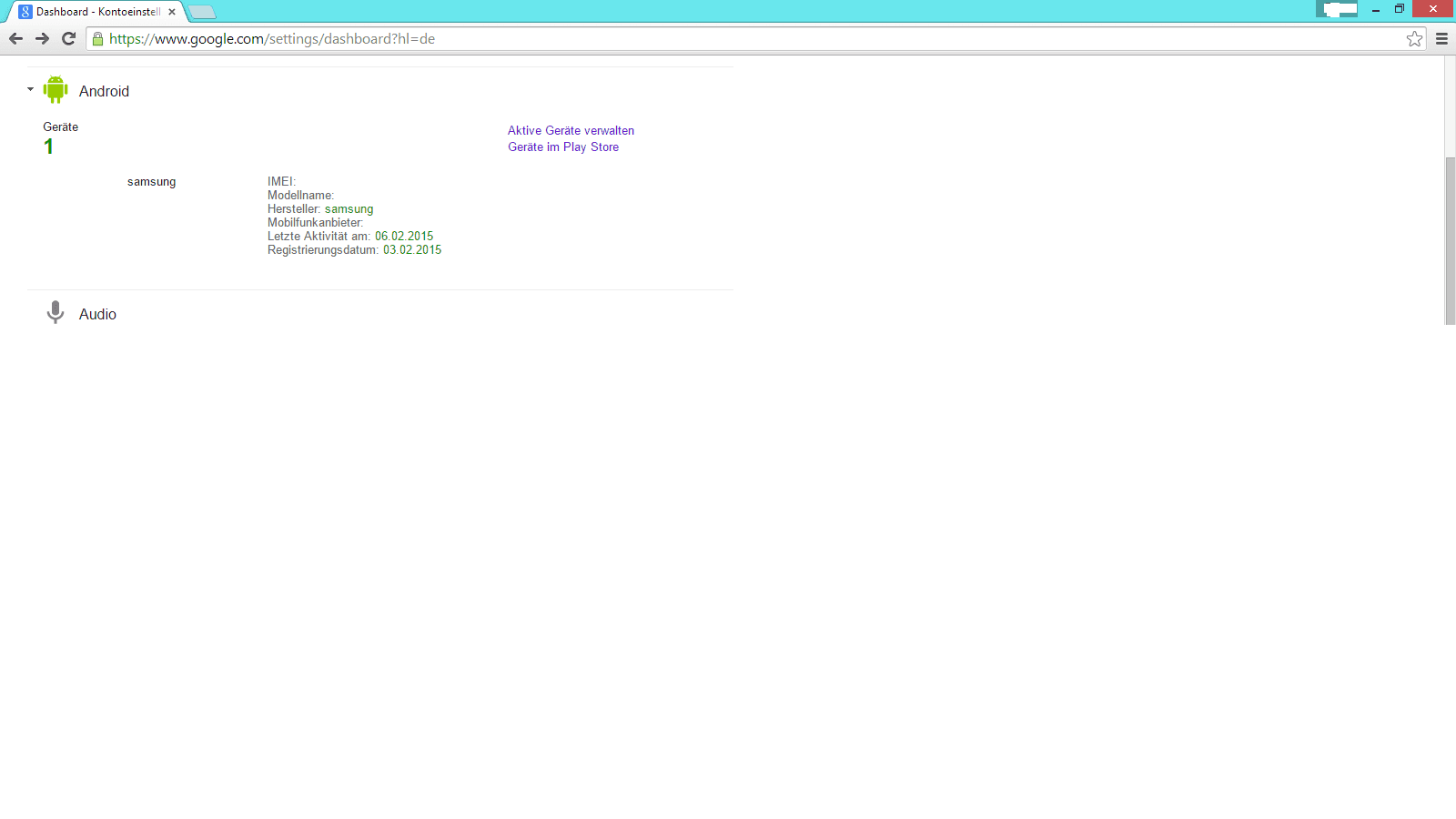Click the Mobilfunkanbieter label
The height and width of the screenshot is (819, 1456).
point(315,222)
